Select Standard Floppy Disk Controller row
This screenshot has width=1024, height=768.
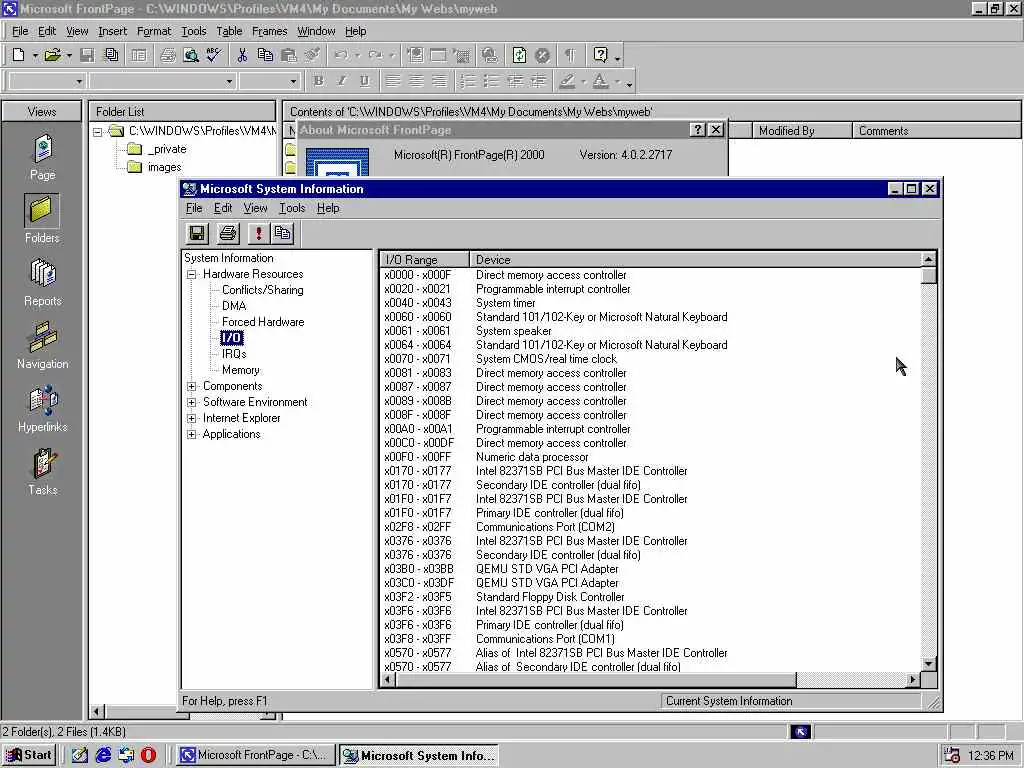tap(650, 597)
